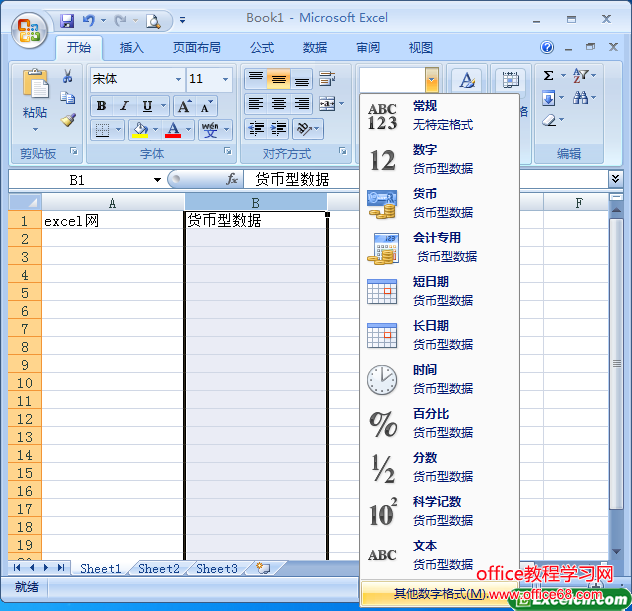The image size is (632, 611).
Task: Center text horizontally
Action: 279,104
